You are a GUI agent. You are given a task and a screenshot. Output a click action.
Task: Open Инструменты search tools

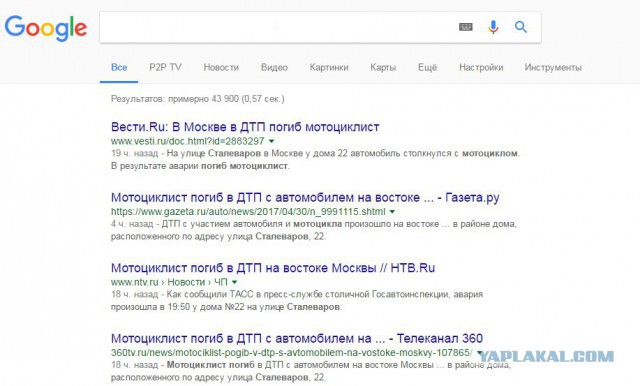pyautogui.click(x=553, y=67)
